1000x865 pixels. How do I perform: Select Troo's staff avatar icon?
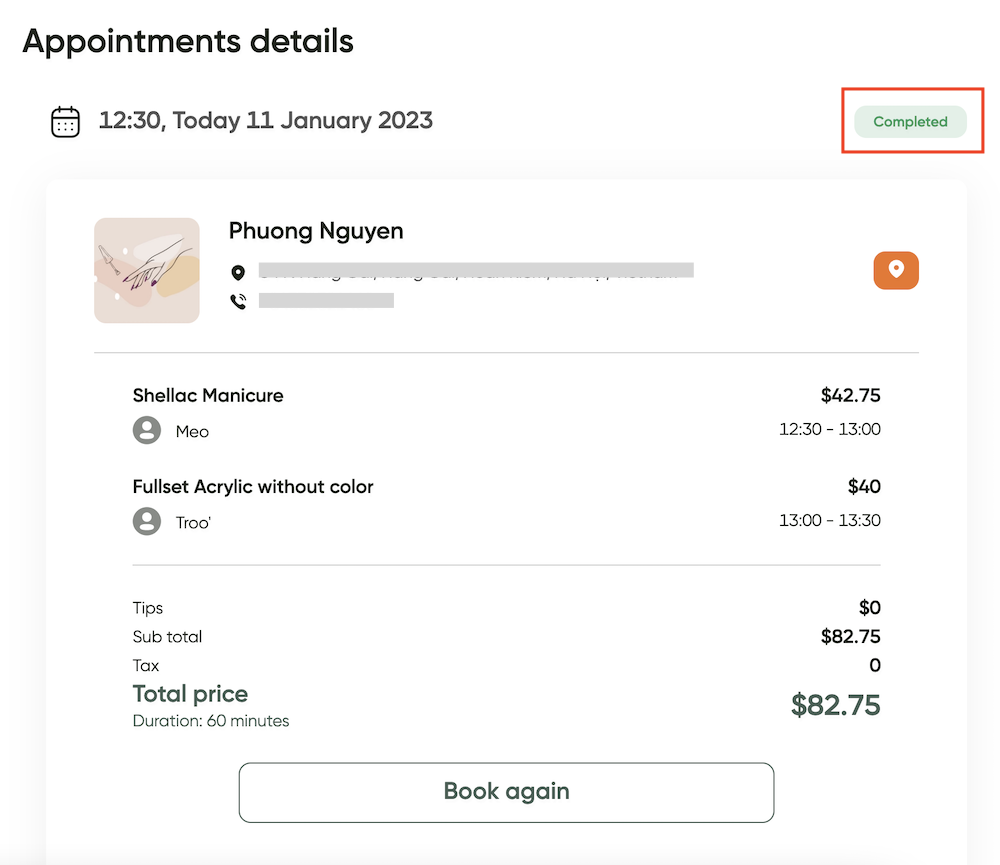(x=147, y=522)
